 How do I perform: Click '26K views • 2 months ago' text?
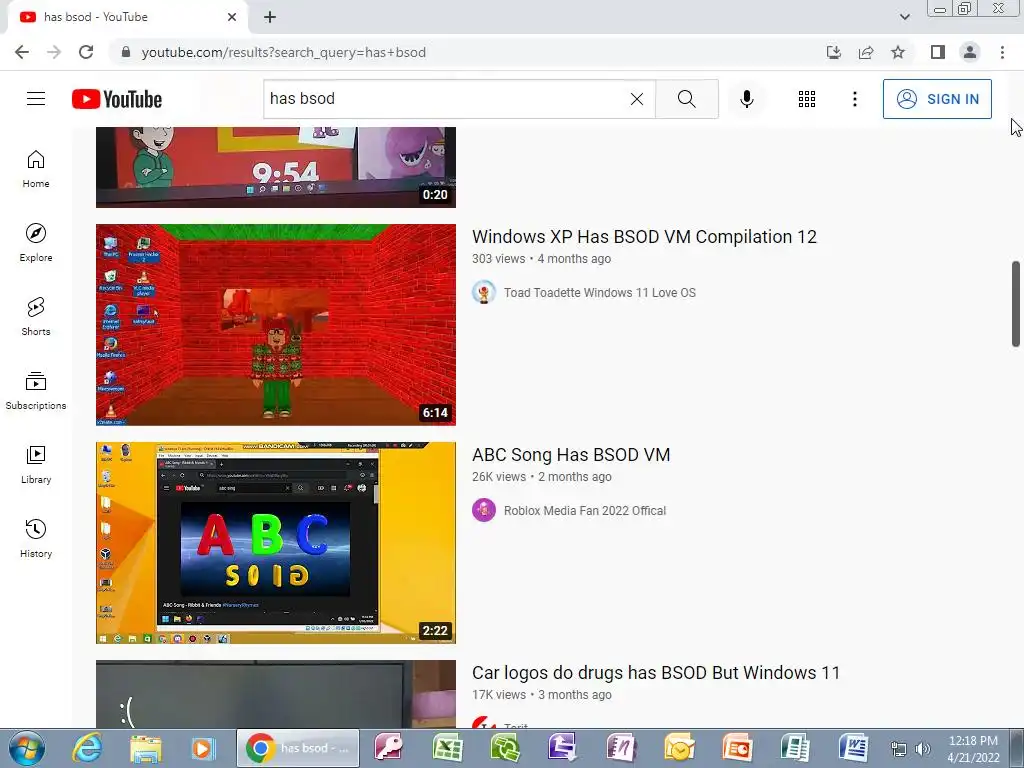click(541, 477)
